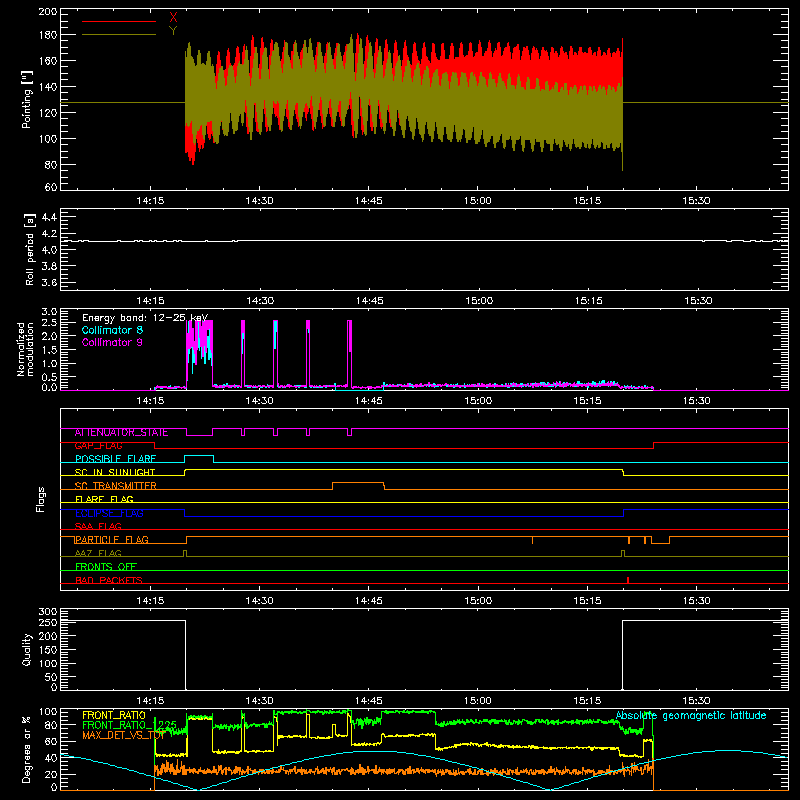This screenshot has width=800, height=800.
Task: Click the red X legend label
Action: click(173, 18)
